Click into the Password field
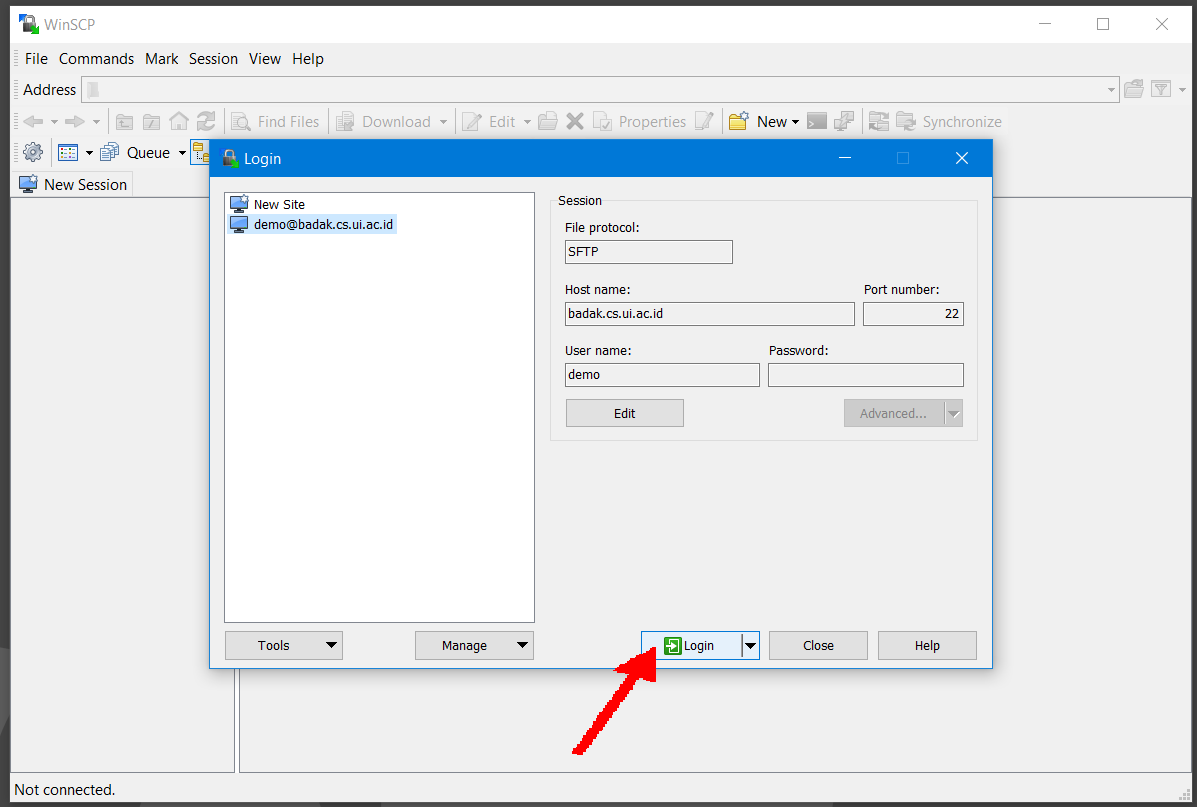 click(865, 375)
